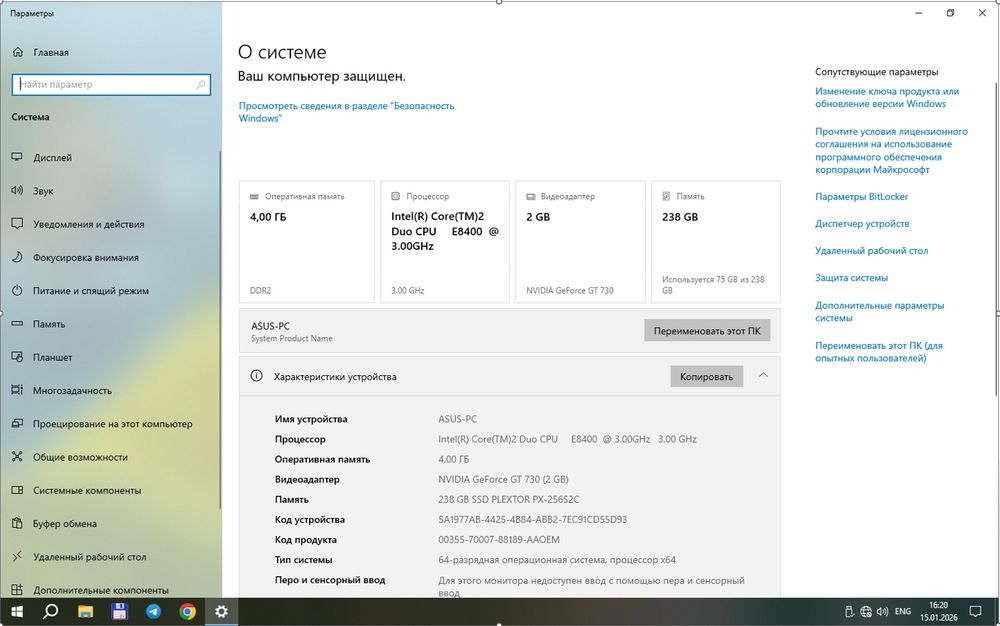The height and width of the screenshot is (626, 1000).
Task: Open Уведомления и действия icon
Action: (18, 224)
